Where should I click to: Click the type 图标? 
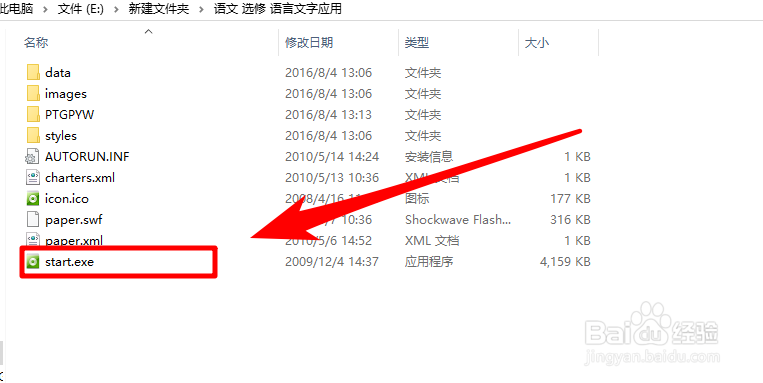[x=417, y=199]
